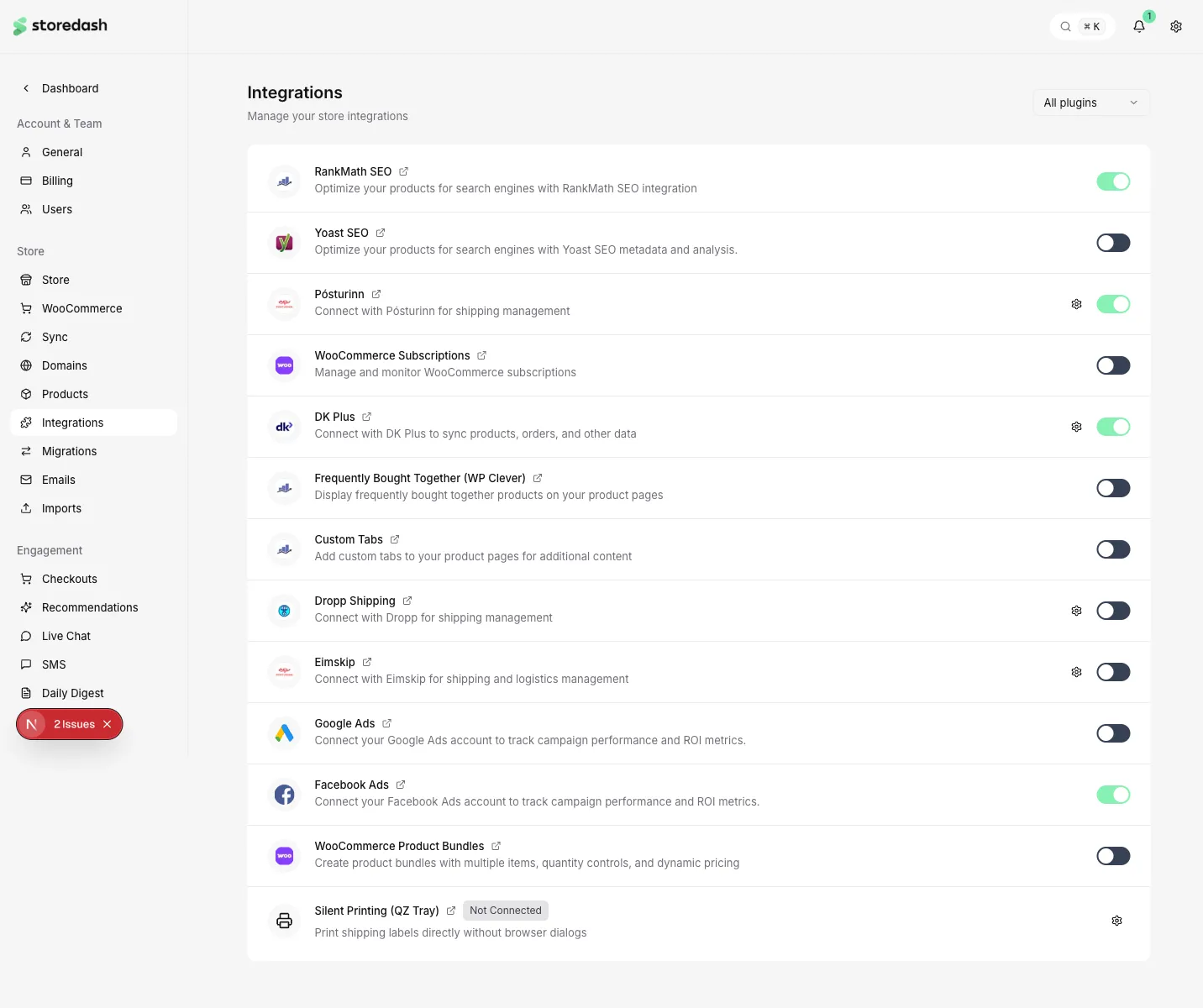Open Eimskip settings gear
The width and height of the screenshot is (1203, 1008).
(x=1076, y=672)
